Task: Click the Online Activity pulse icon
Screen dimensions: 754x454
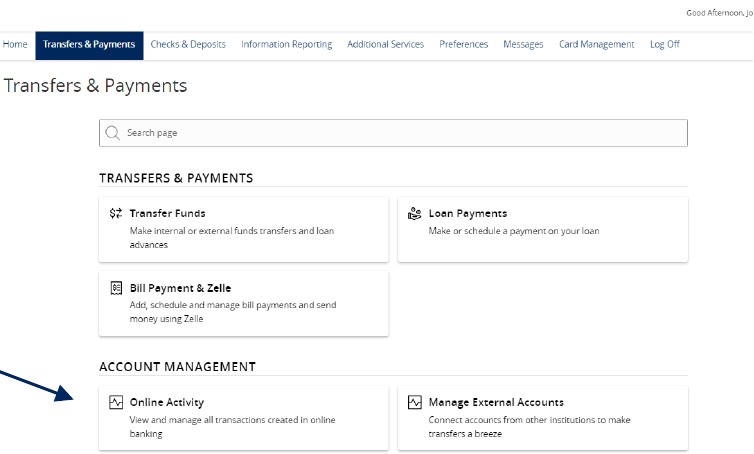Action: point(116,402)
